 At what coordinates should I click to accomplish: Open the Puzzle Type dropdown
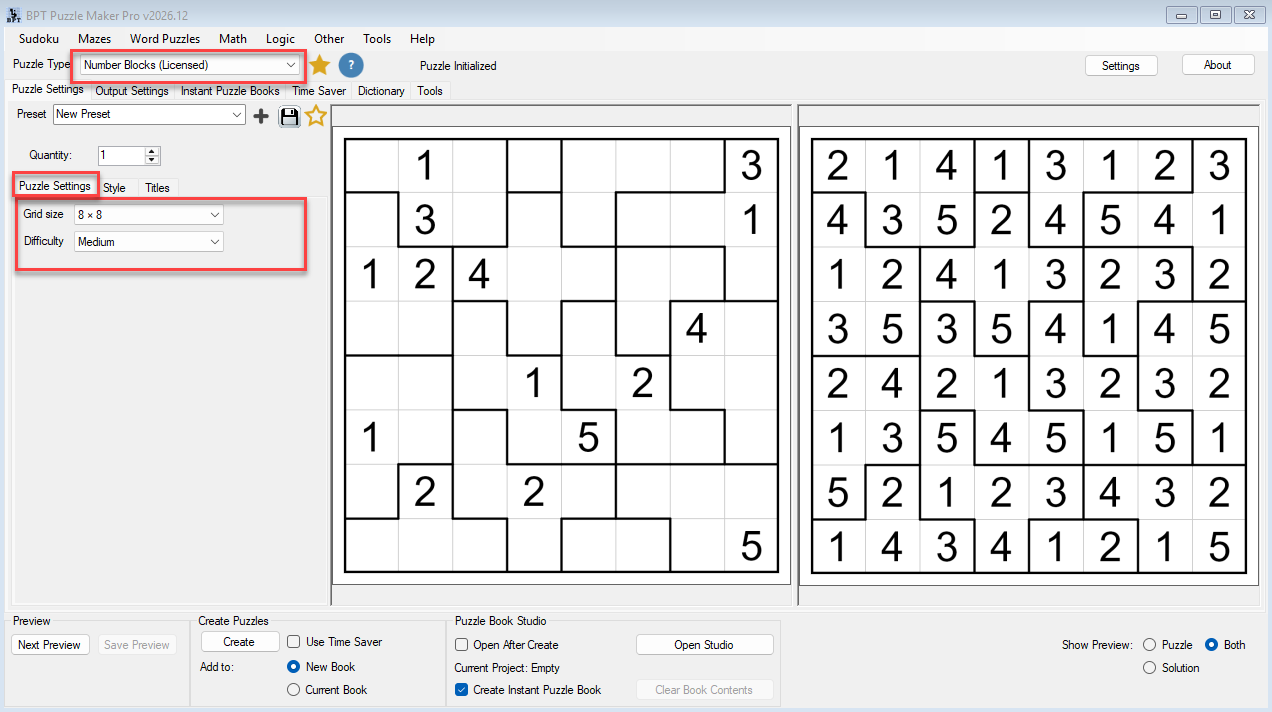(x=190, y=65)
